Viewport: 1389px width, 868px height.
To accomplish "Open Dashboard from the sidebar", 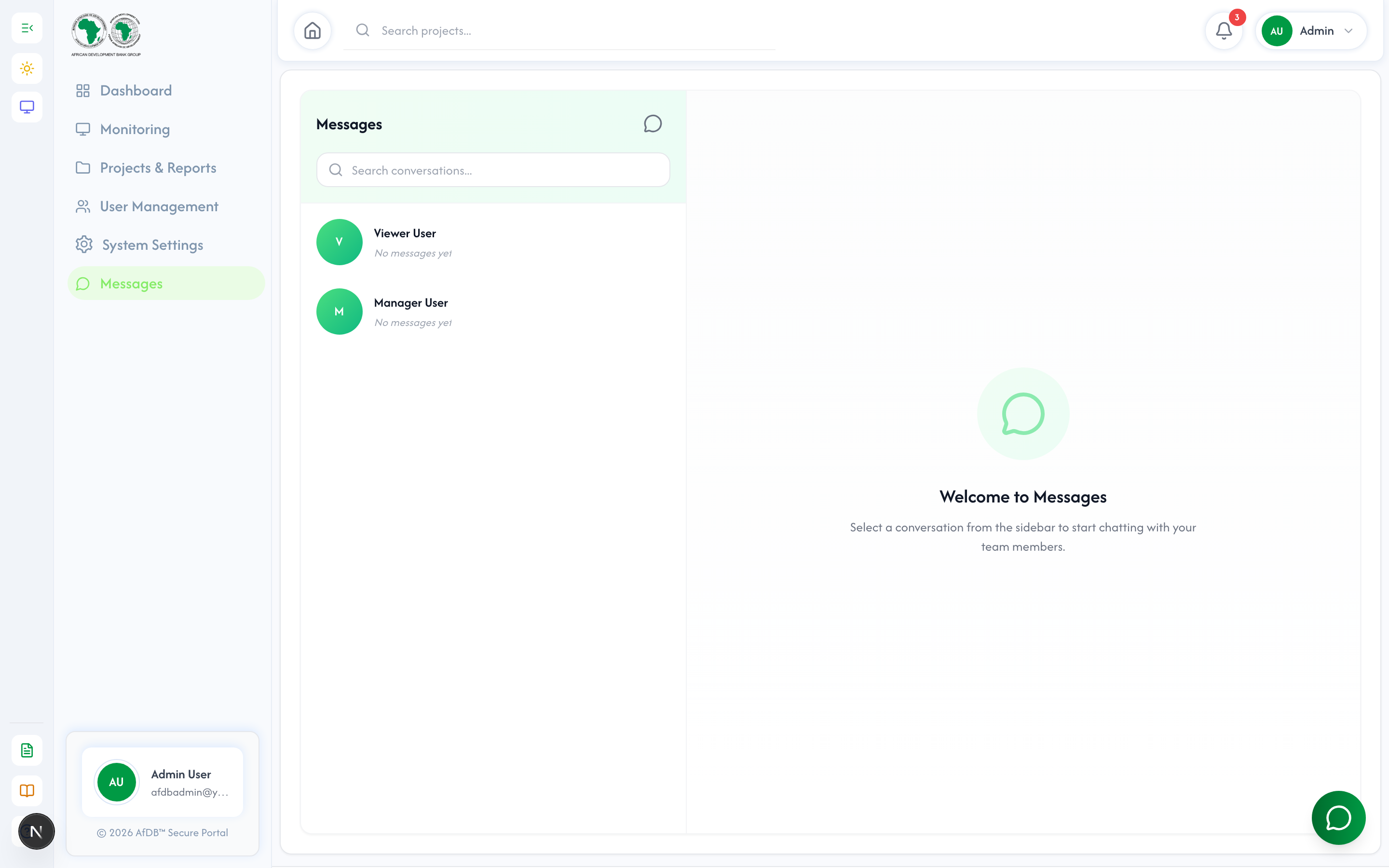I will 166,91.
